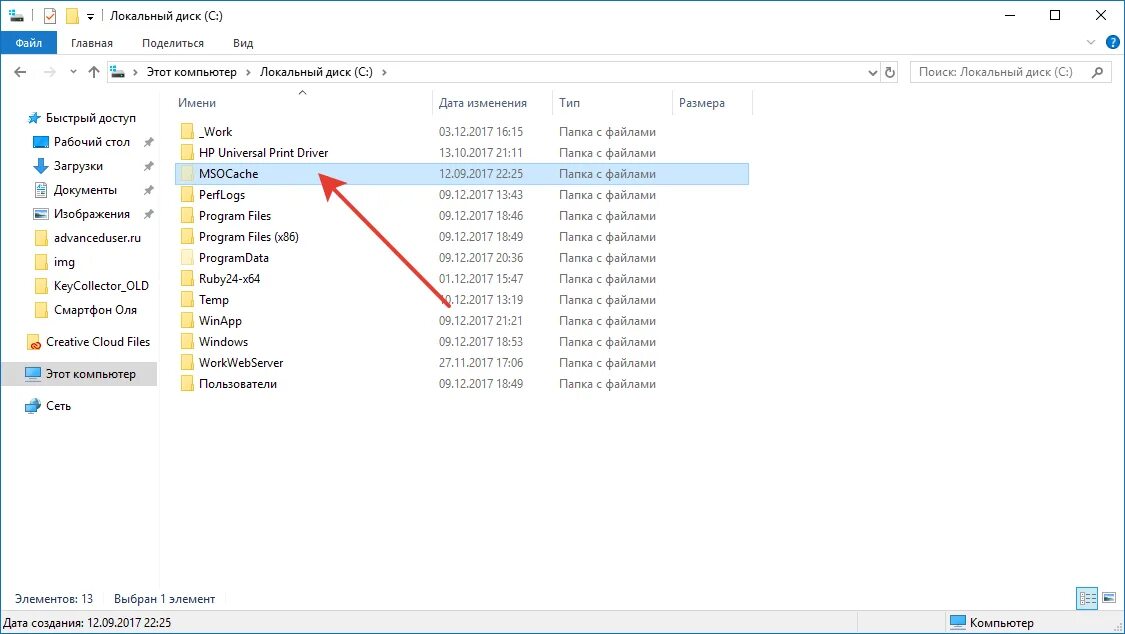Viewport: 1125px width, 634px height.
Task: Click Этот компьютер in the address breadcrumb
Action: 192,72
